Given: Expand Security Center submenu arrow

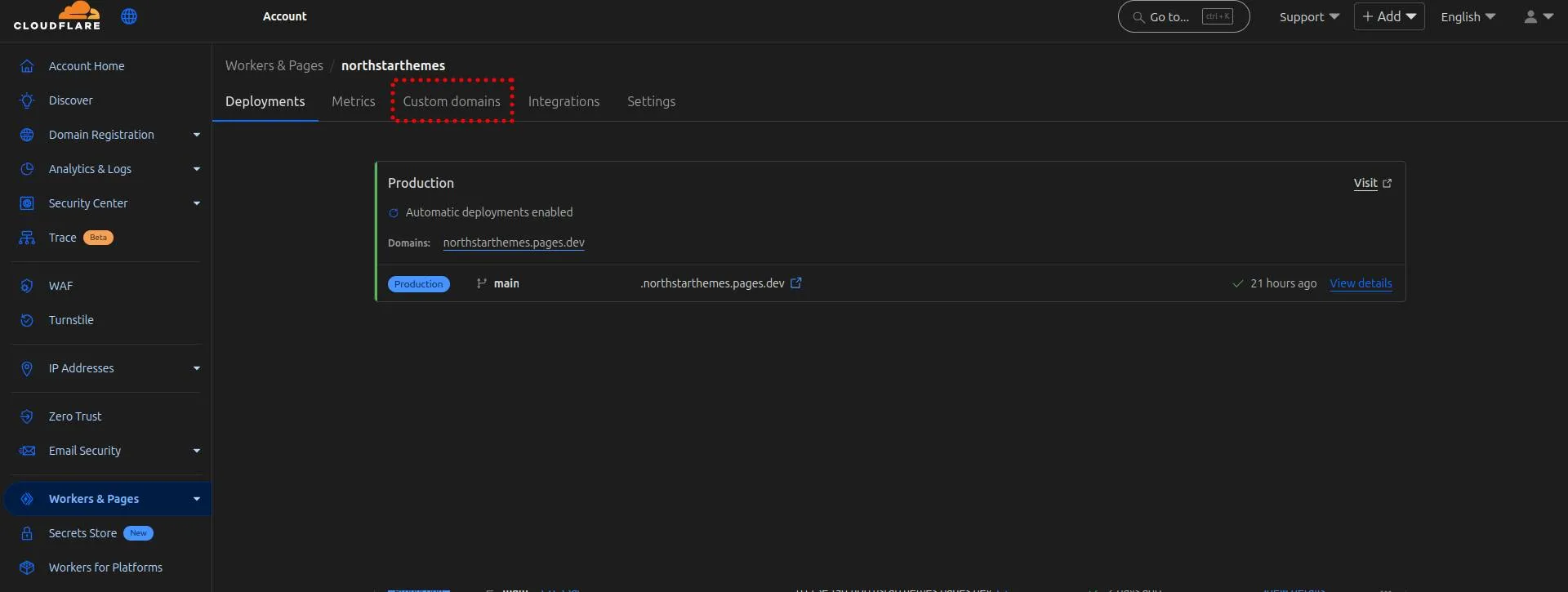Looking at the screenshot, I should click(x=197, y=203).
